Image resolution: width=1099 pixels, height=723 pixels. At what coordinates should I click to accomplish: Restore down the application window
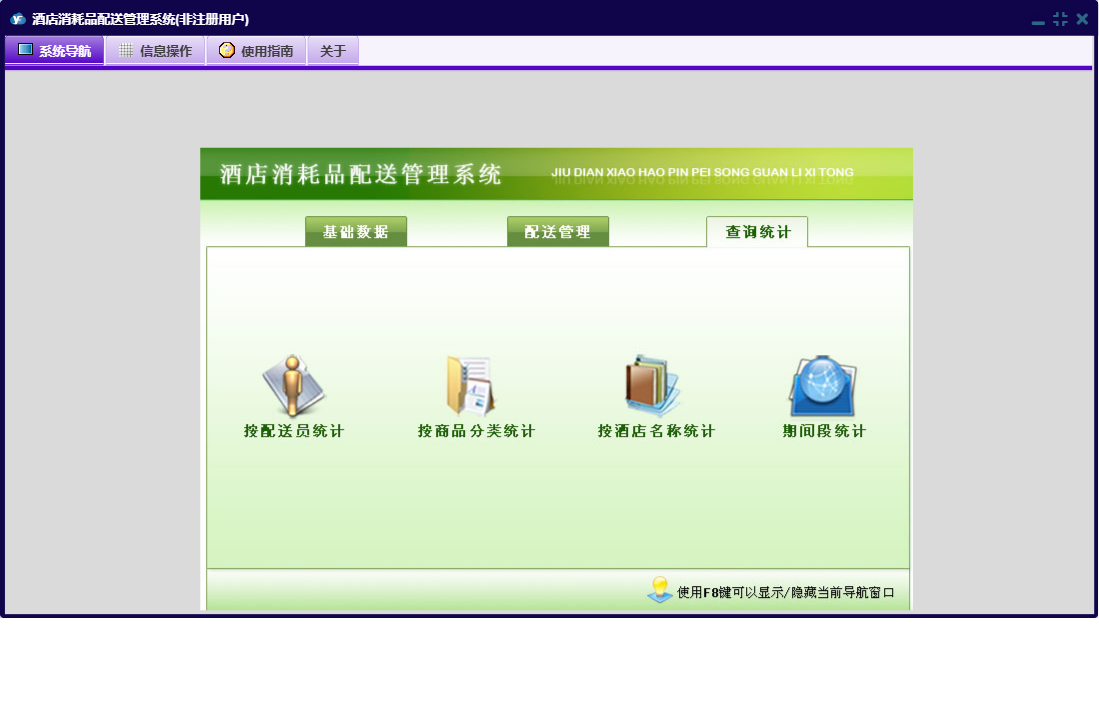pos(1060,19)
